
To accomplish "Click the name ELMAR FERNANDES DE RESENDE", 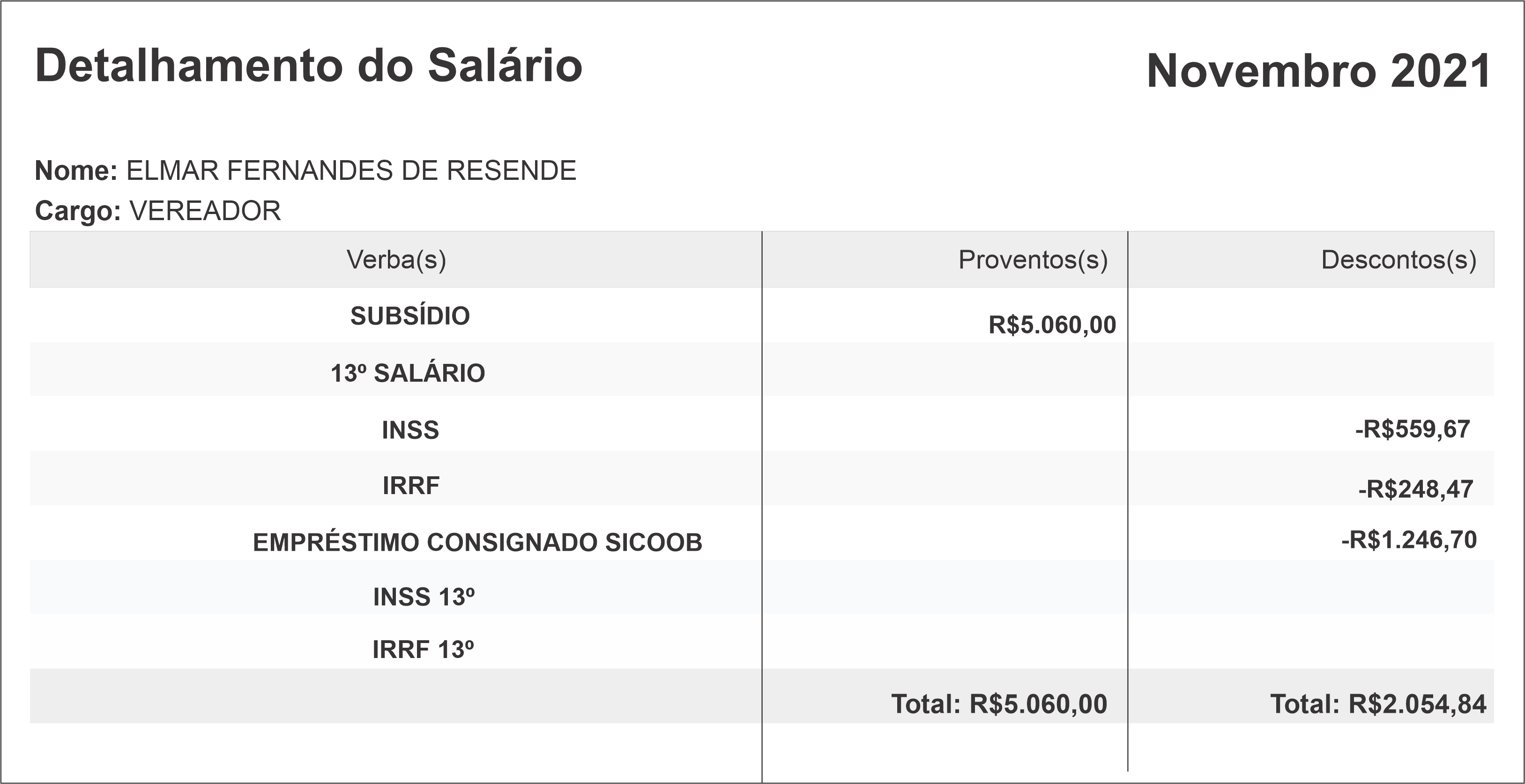I will click(x=351, y=171).
